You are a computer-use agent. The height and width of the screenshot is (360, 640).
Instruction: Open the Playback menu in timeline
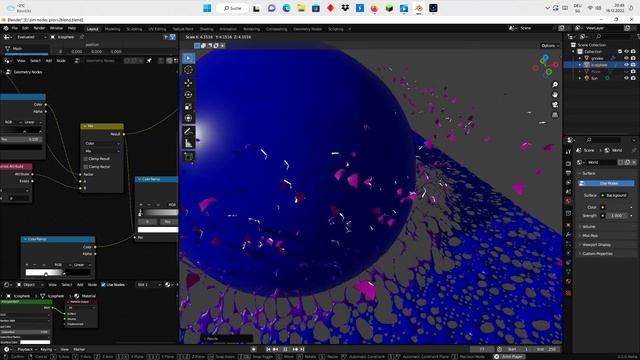(x=27, y=349)
